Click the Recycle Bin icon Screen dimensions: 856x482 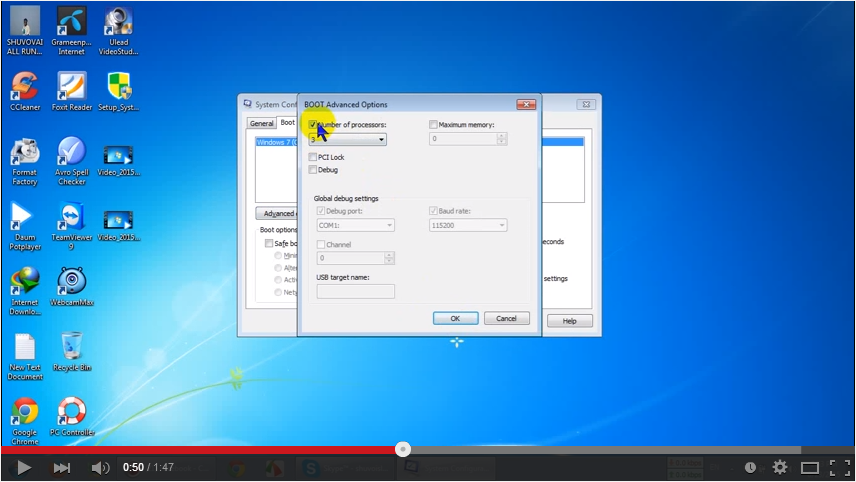tap(71, 349)
